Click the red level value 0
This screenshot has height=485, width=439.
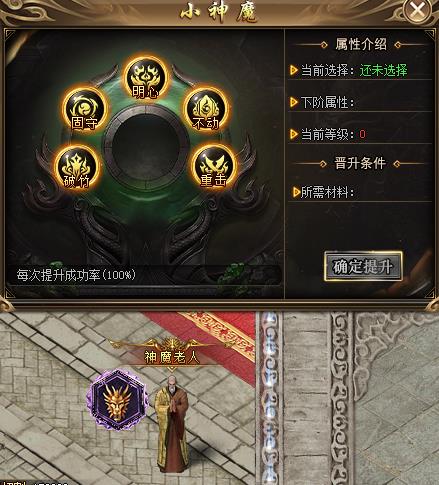tap(362, 134)
